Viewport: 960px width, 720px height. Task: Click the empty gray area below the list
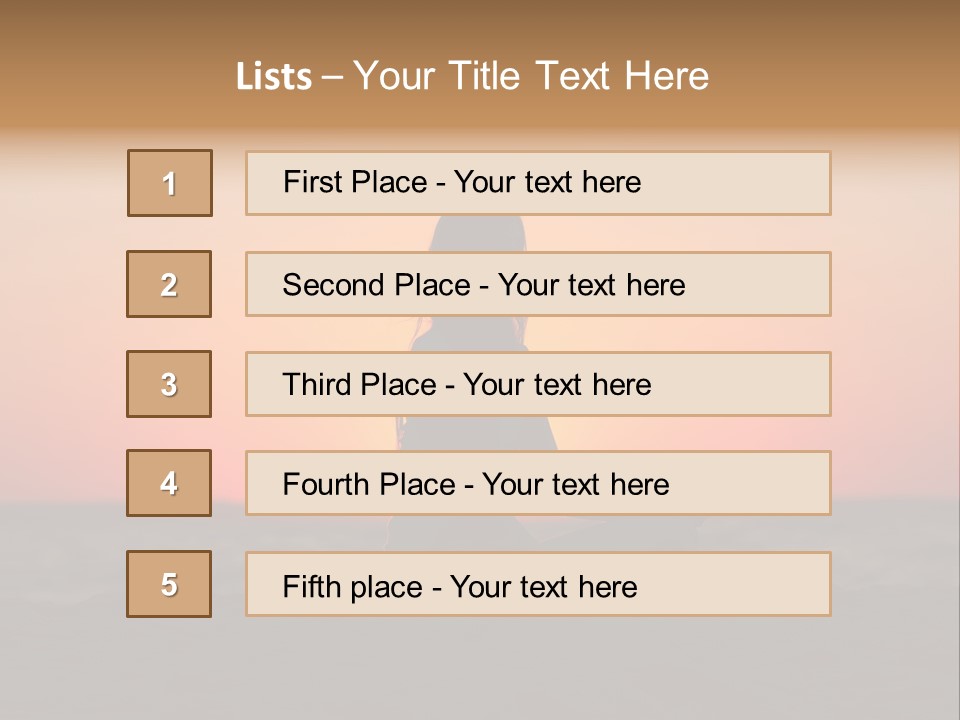click(480, 670)
